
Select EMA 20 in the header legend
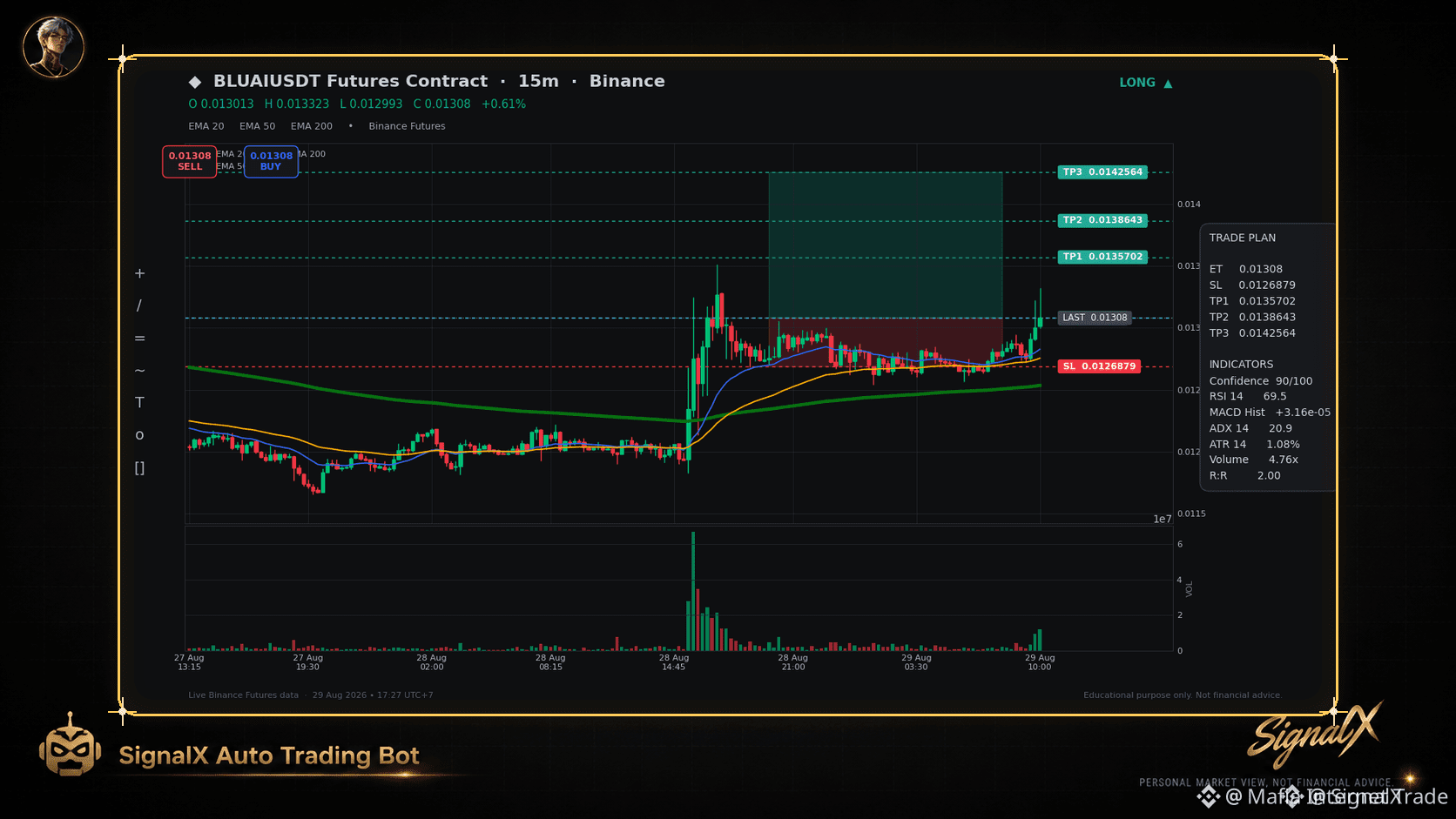(206, 126)
